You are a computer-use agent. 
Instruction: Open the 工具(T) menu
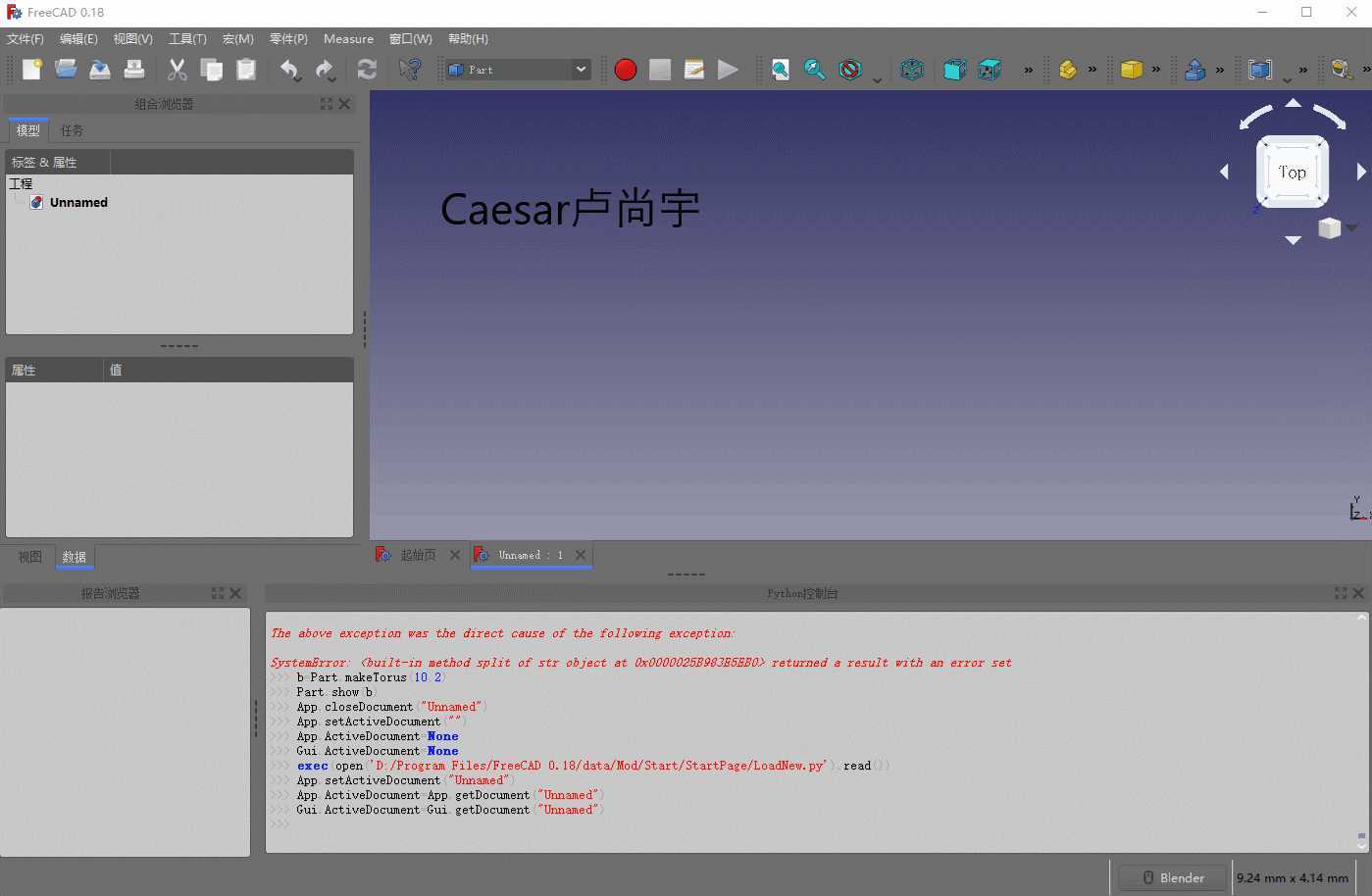pyautogui.click(x=187, y=39)
